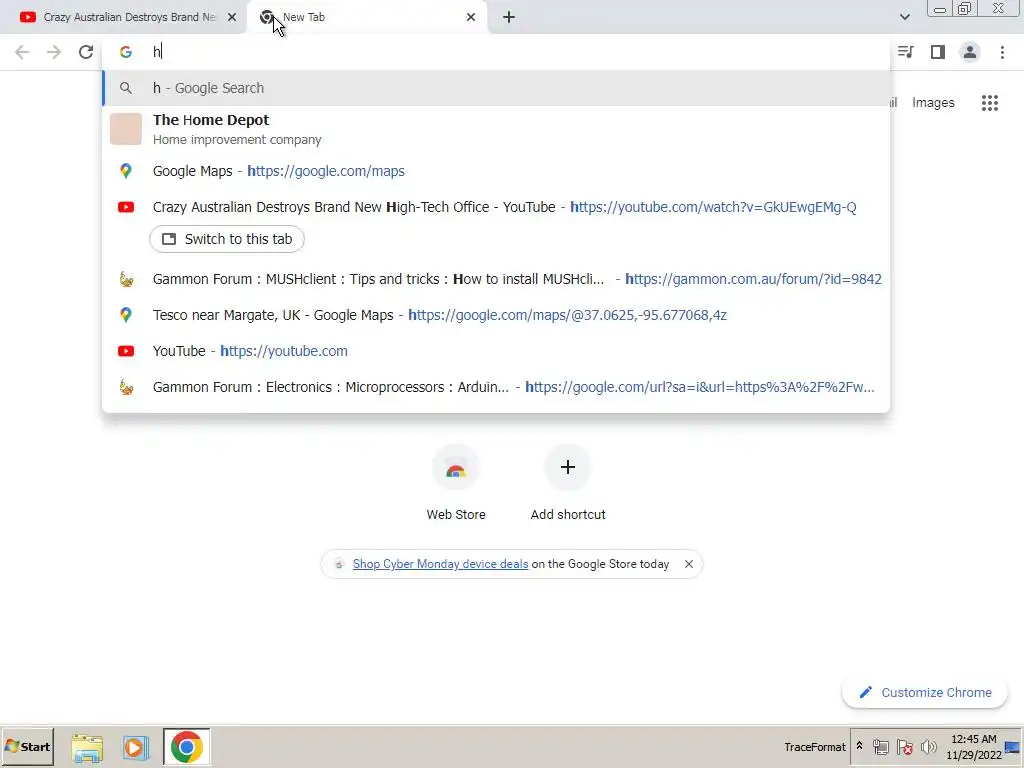The height and width of the screenshot is (768, 1024).
Task: Click Maps pin icon on Tesco suggestion
Action: click(125, 315)
